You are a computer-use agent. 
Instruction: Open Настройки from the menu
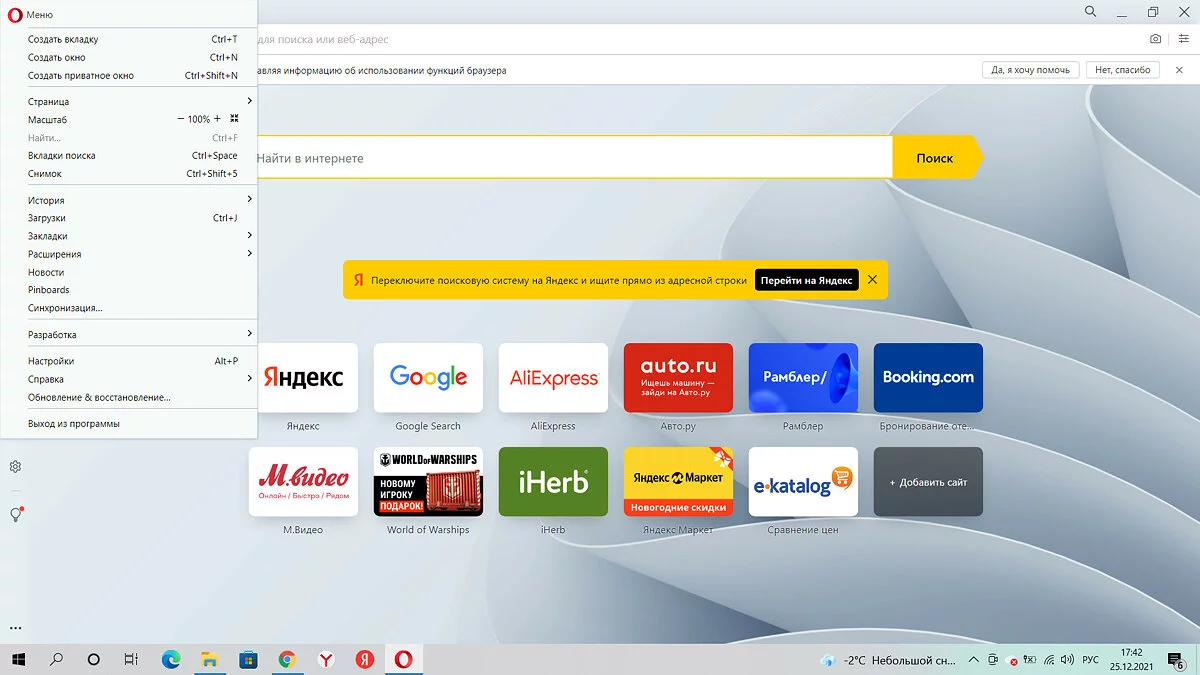pos(128,361)
